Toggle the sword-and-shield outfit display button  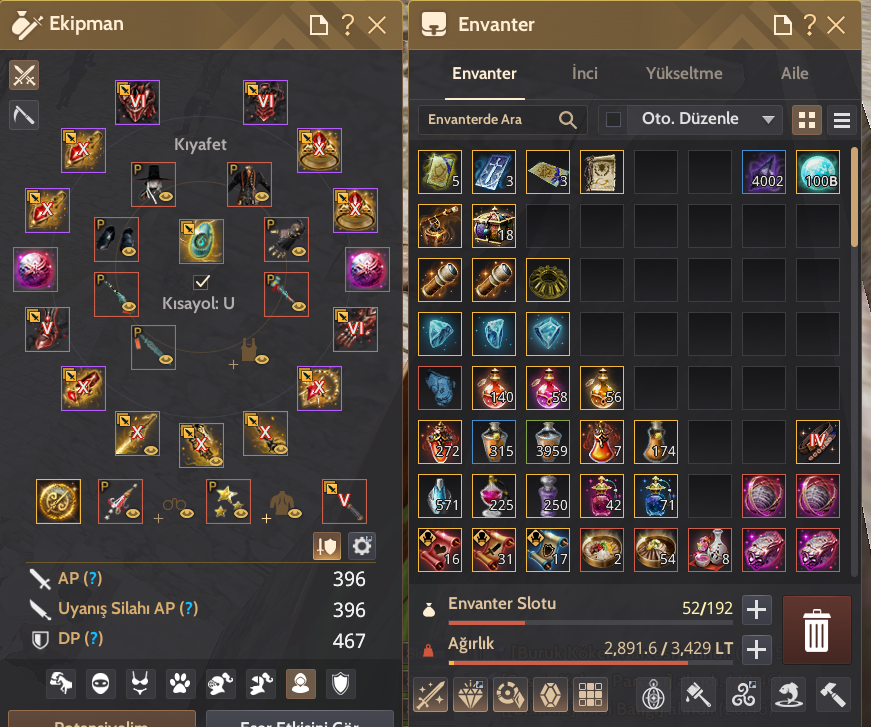(327, 546)
